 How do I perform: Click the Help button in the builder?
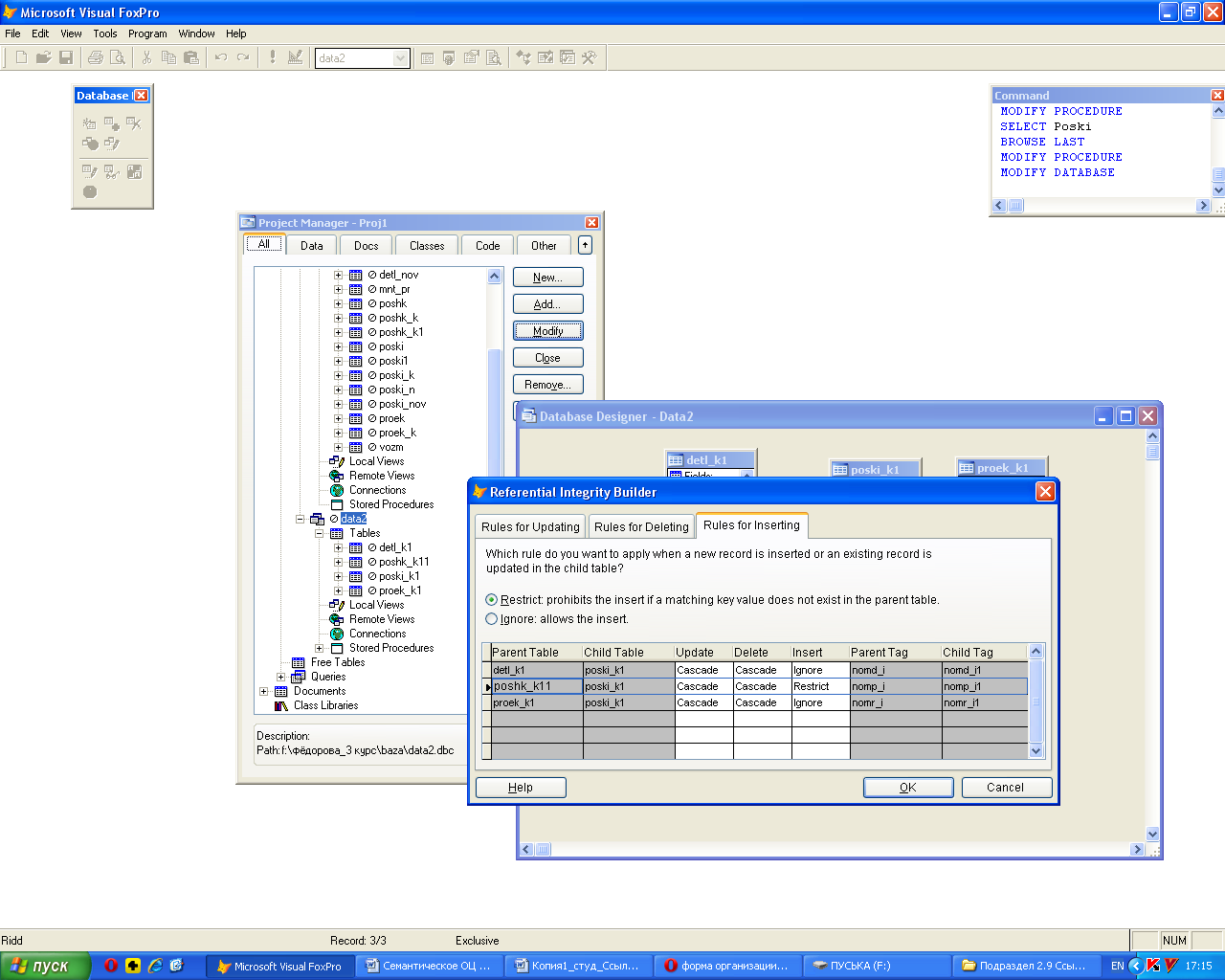(521, 788)
